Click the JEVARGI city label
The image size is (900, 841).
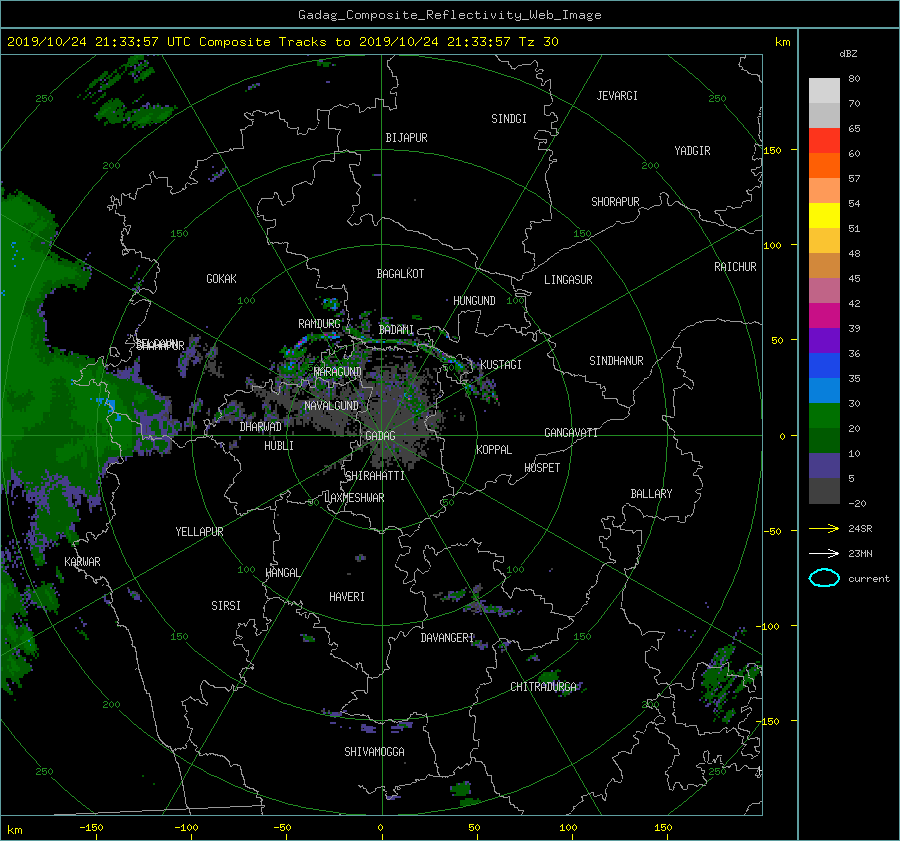click(x=617, y=96)
